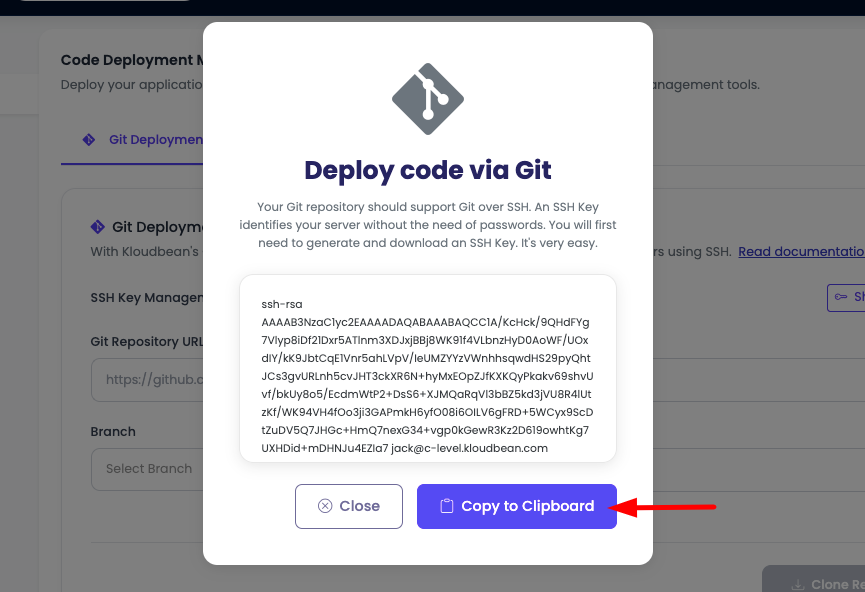The image size is (865, 592).
Task: Click the Git diamond icon beside Git Deployment tab
Action: click(90, 139)
